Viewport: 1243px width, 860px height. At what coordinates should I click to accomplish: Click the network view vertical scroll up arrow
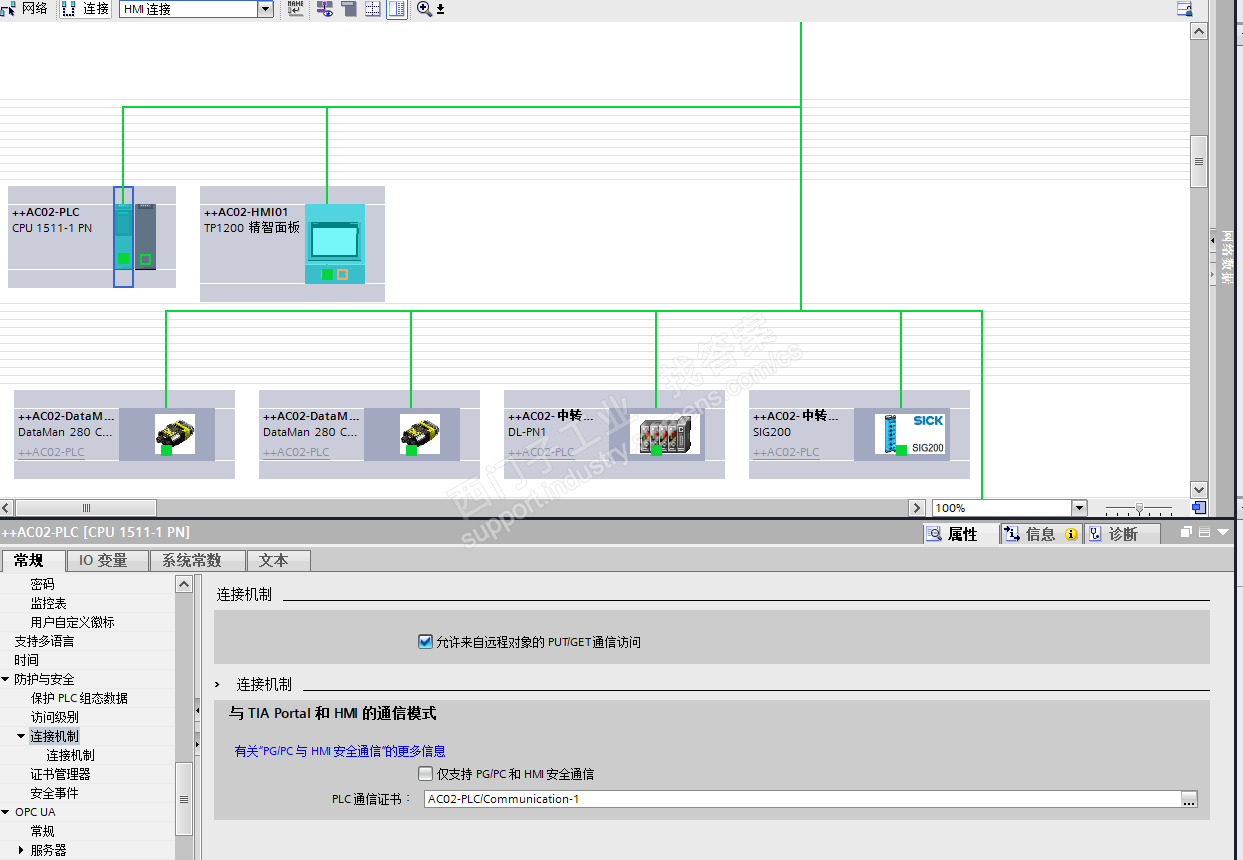[x=1199, y=31]
